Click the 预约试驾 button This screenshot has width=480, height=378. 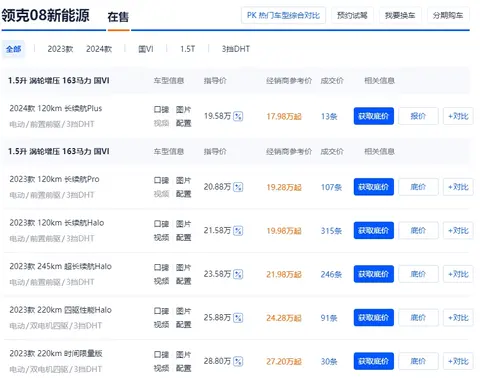(x=352, y=15)
